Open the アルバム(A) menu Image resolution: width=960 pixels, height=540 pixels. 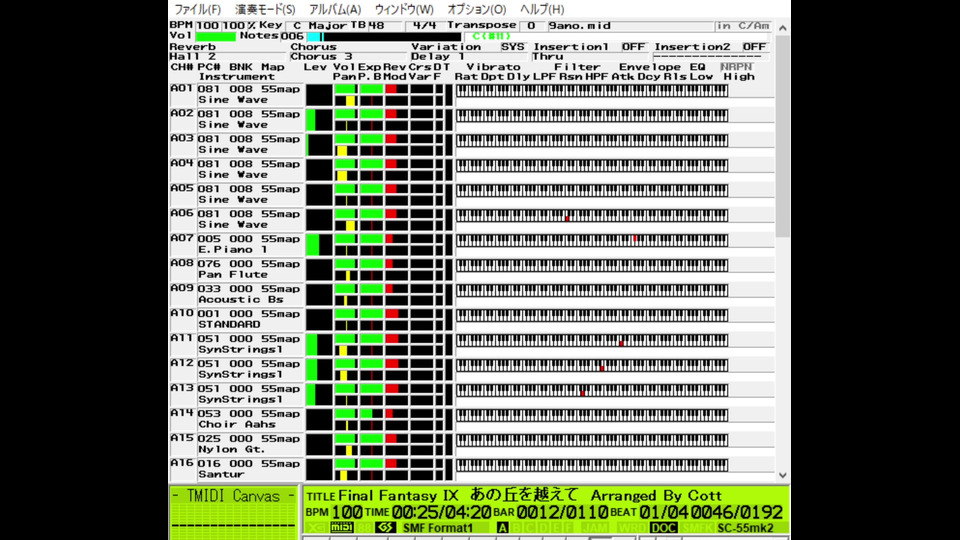click(335, 9)
